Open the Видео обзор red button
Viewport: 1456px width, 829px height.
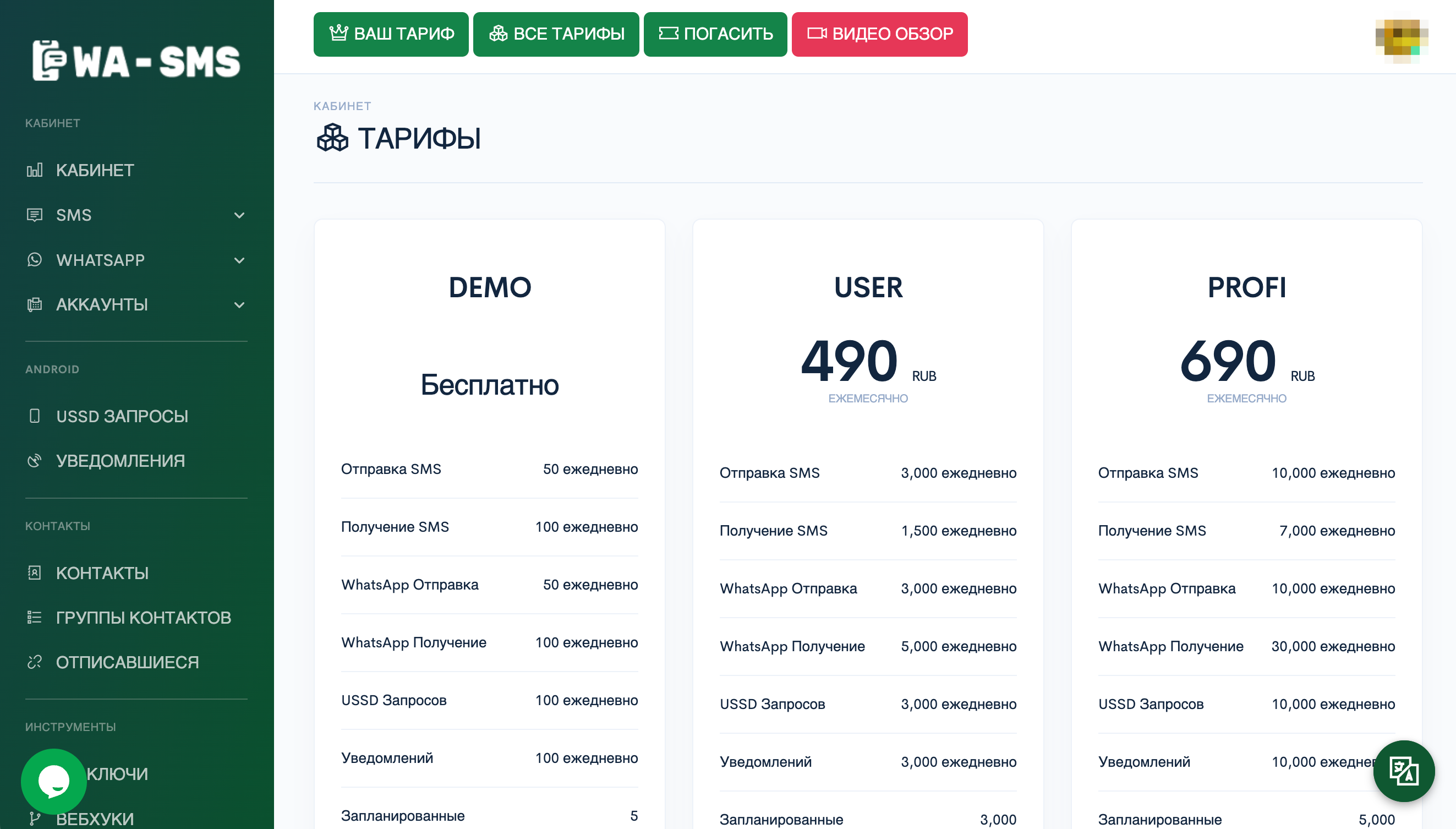click(x=879, y=34)
